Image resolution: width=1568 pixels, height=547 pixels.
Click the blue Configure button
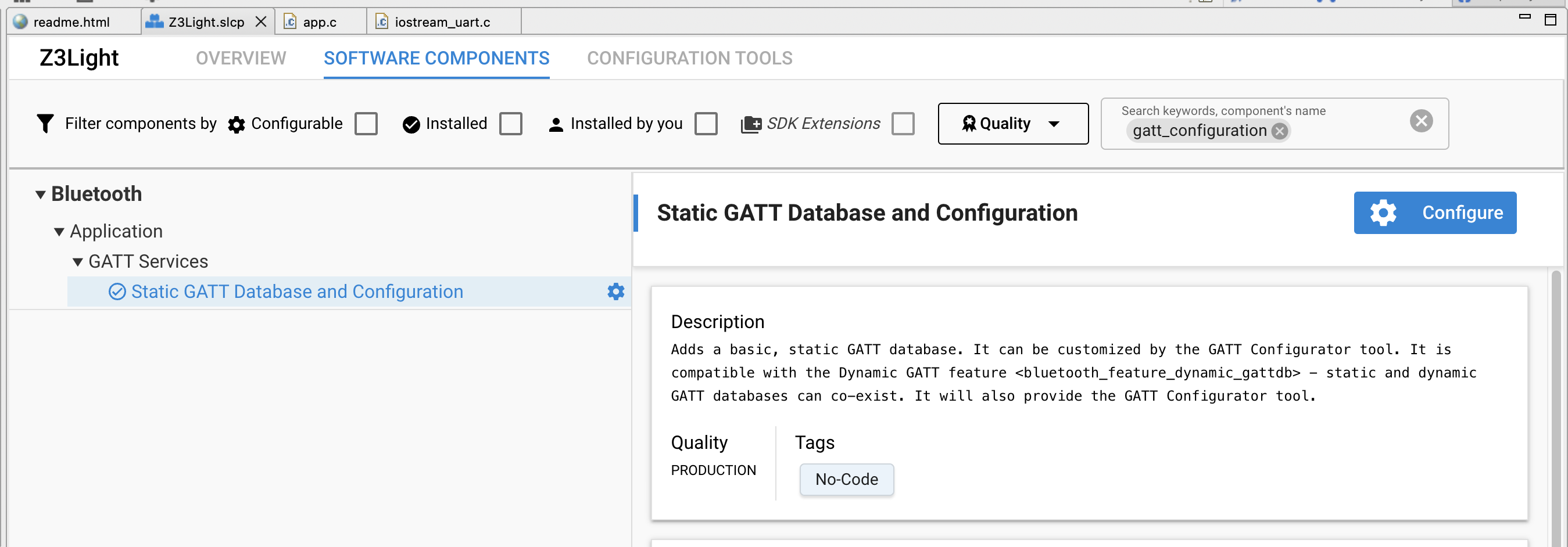[x=1434, y=213]
